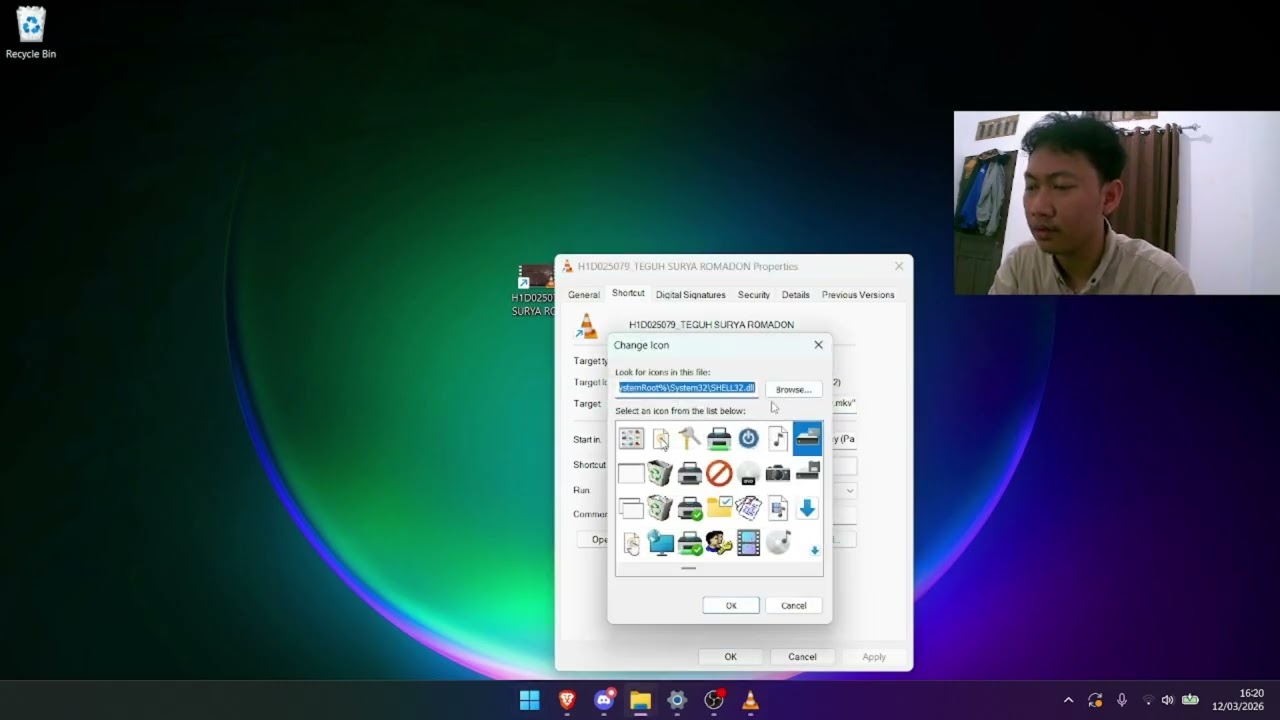Select the black camera icon
Image resolution: width=1280 pixels, height=720 pixels.
778,473
